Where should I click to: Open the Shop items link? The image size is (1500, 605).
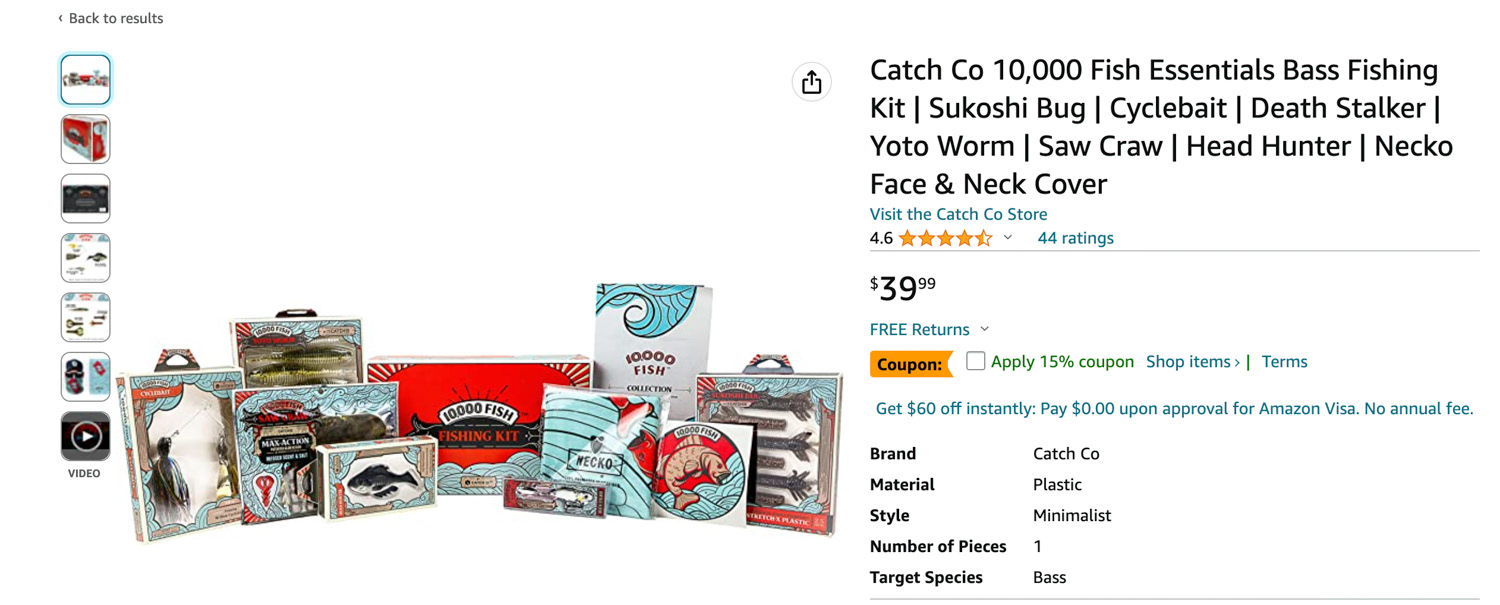pyautogui.click(x=1193, y=362)
